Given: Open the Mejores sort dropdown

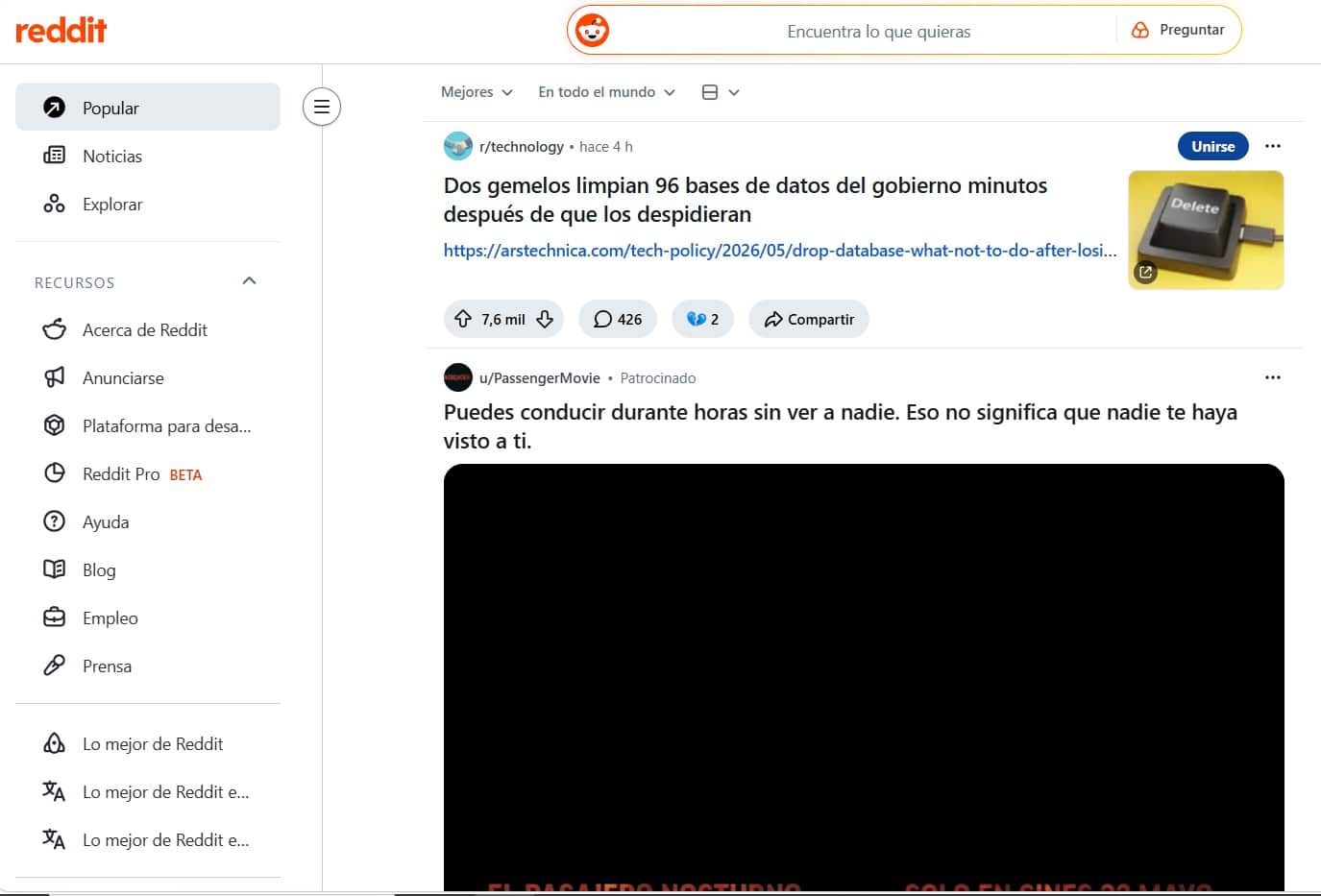Looking at the screenshot, I should (x=477, y=92).
